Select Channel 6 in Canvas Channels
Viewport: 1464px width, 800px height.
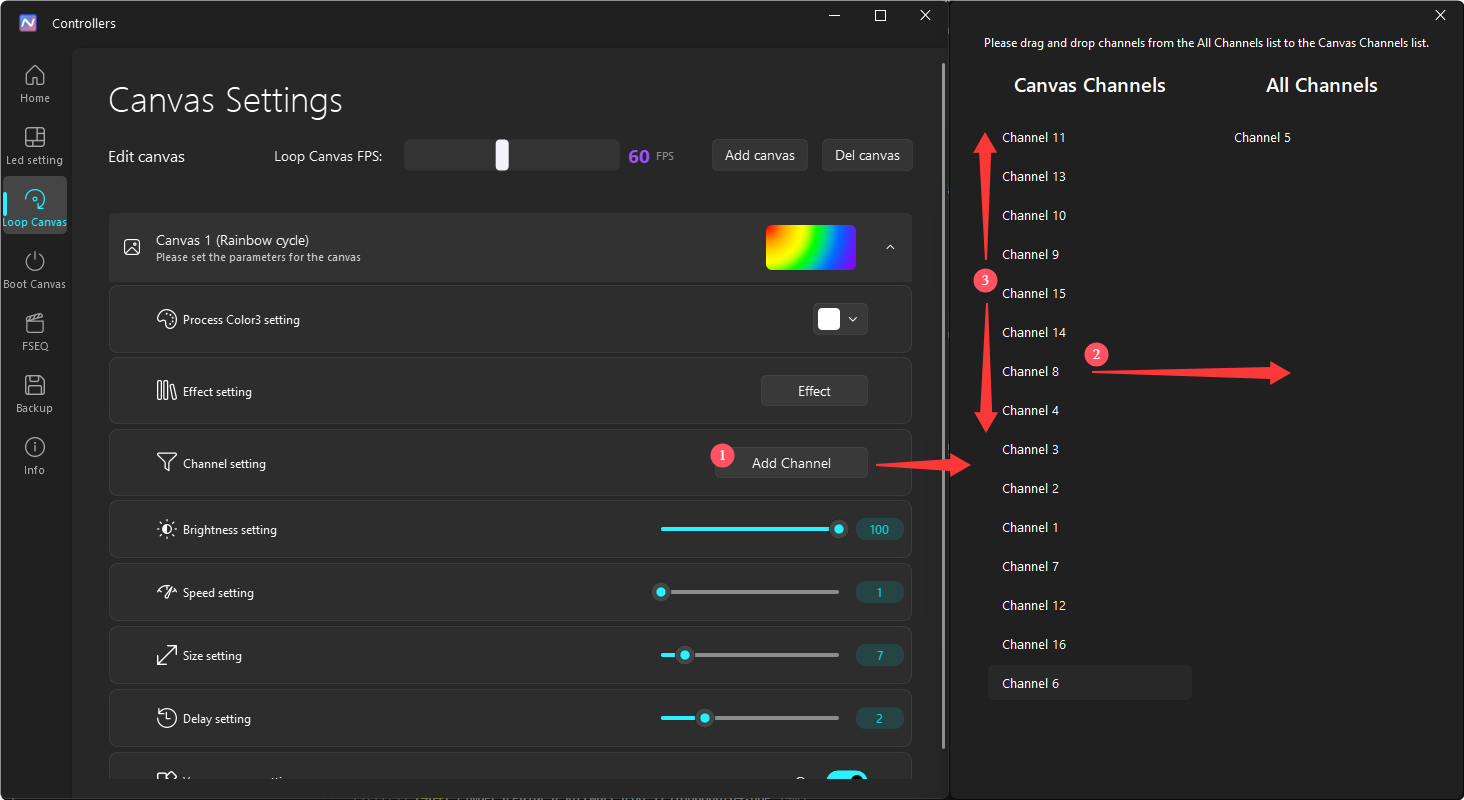click(x=1090, y=683)
